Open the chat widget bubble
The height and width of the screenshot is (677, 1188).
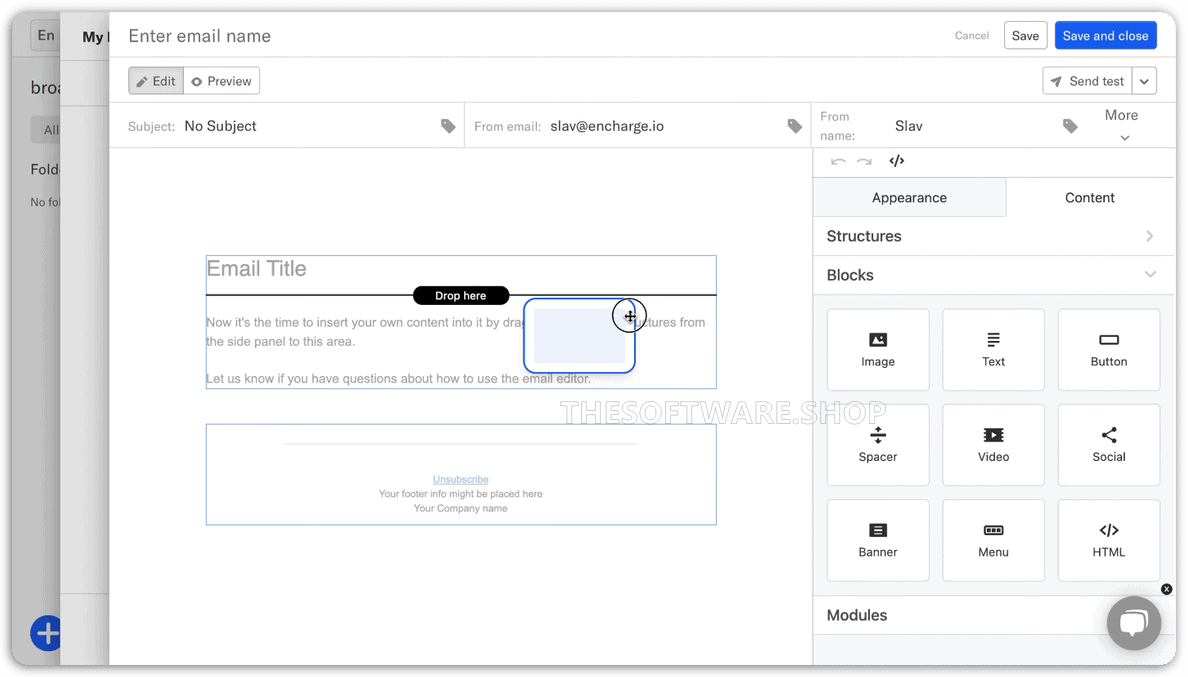coord(1133,622)
